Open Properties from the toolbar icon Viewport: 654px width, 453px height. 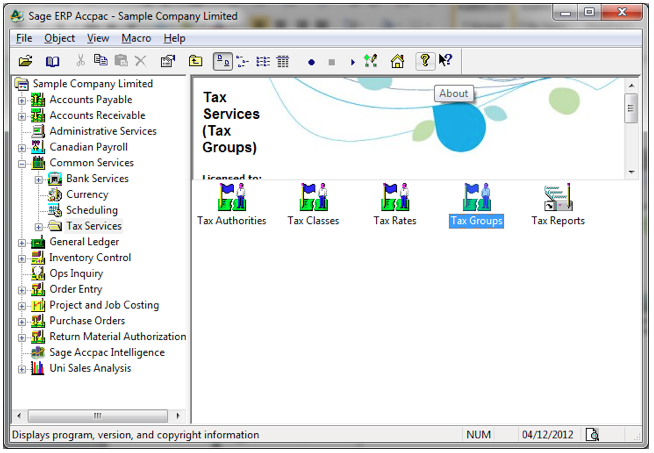(168, 61)
